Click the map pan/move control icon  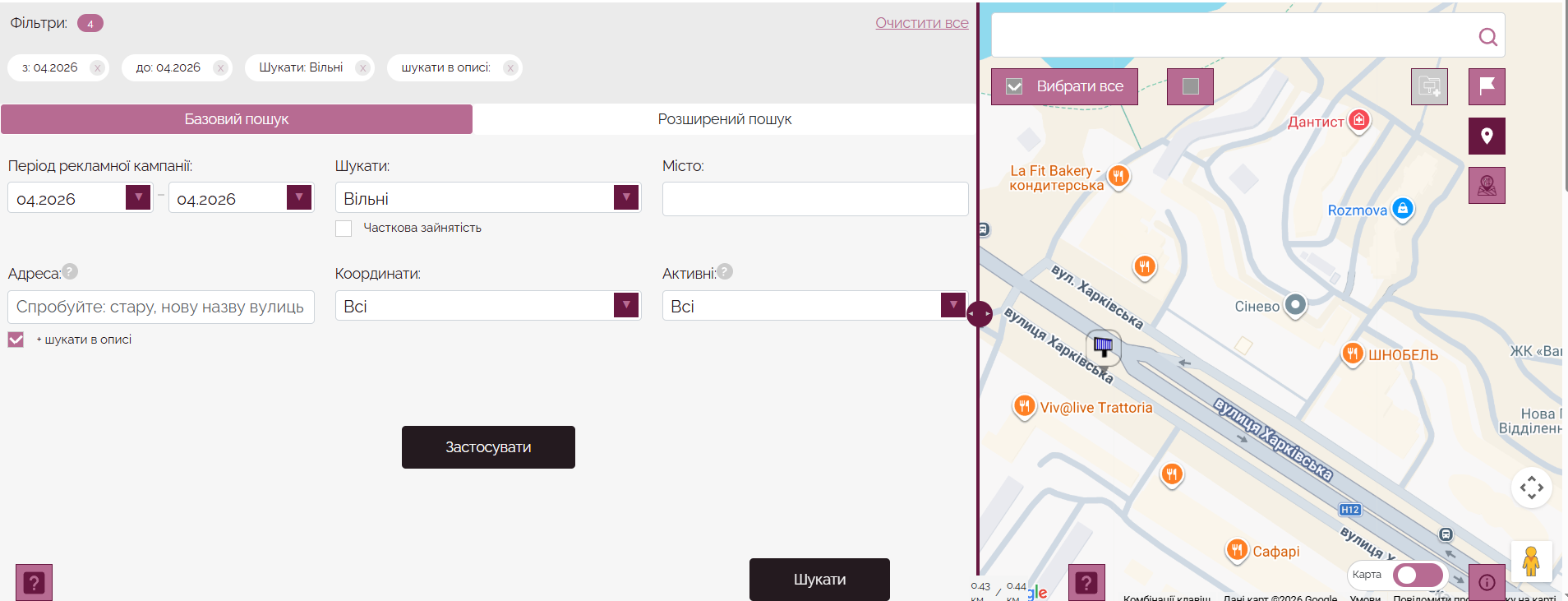point(1532,488)
